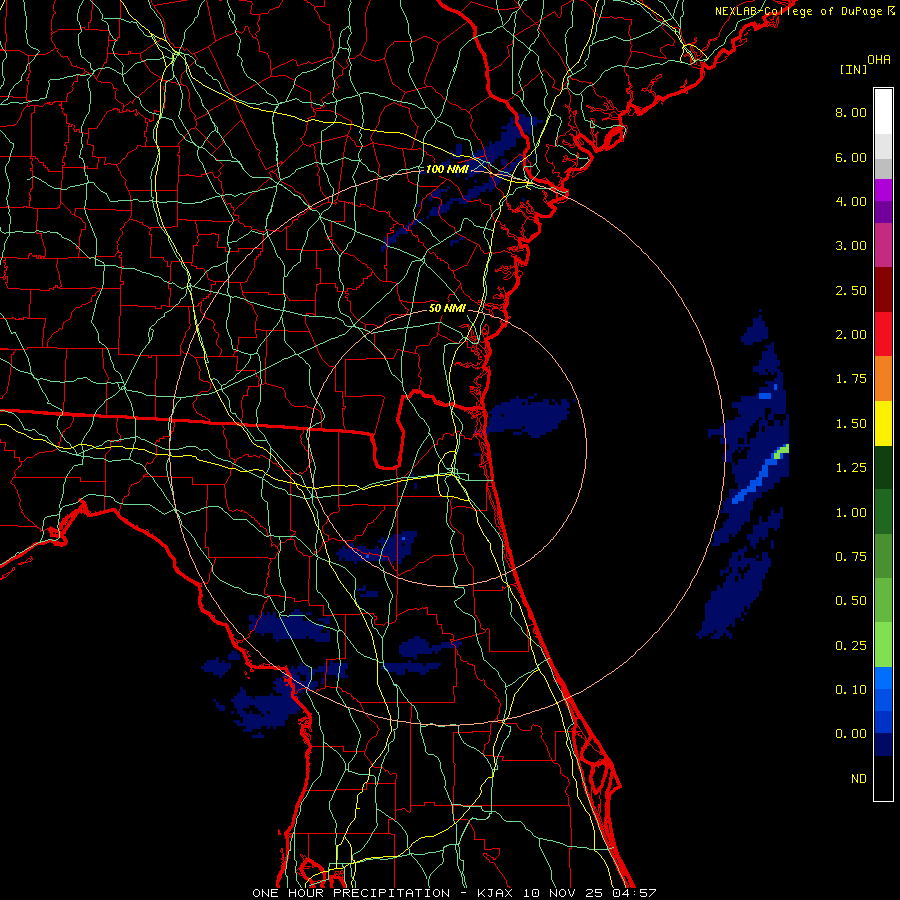Click the OHA product label
Image resolution: width=900 pixels, height=900 pixels.
(879, 60)
